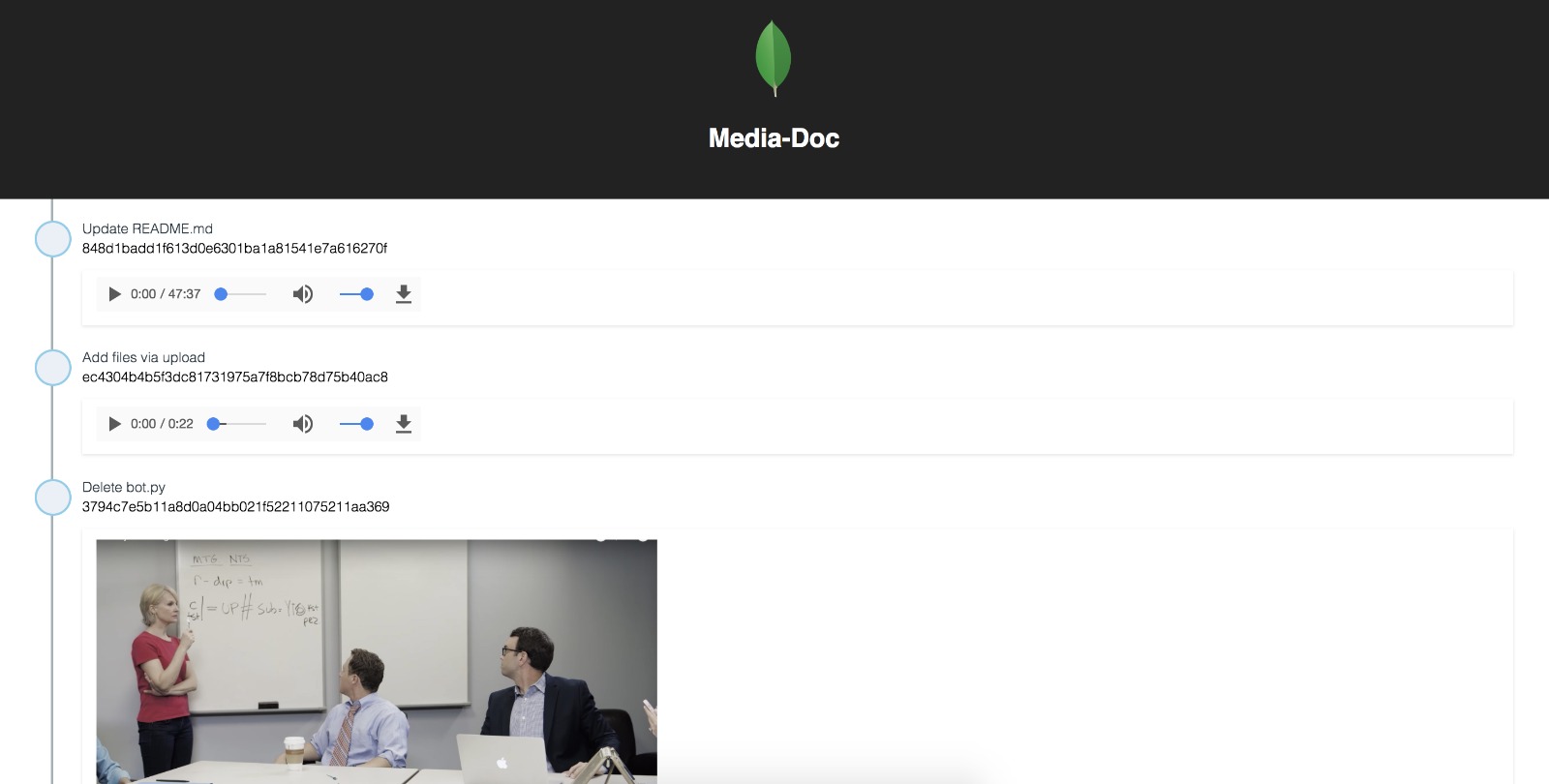This screenshot has height=784, width=1549.
Task: Open the Add files via upload title
Action: 143,357
